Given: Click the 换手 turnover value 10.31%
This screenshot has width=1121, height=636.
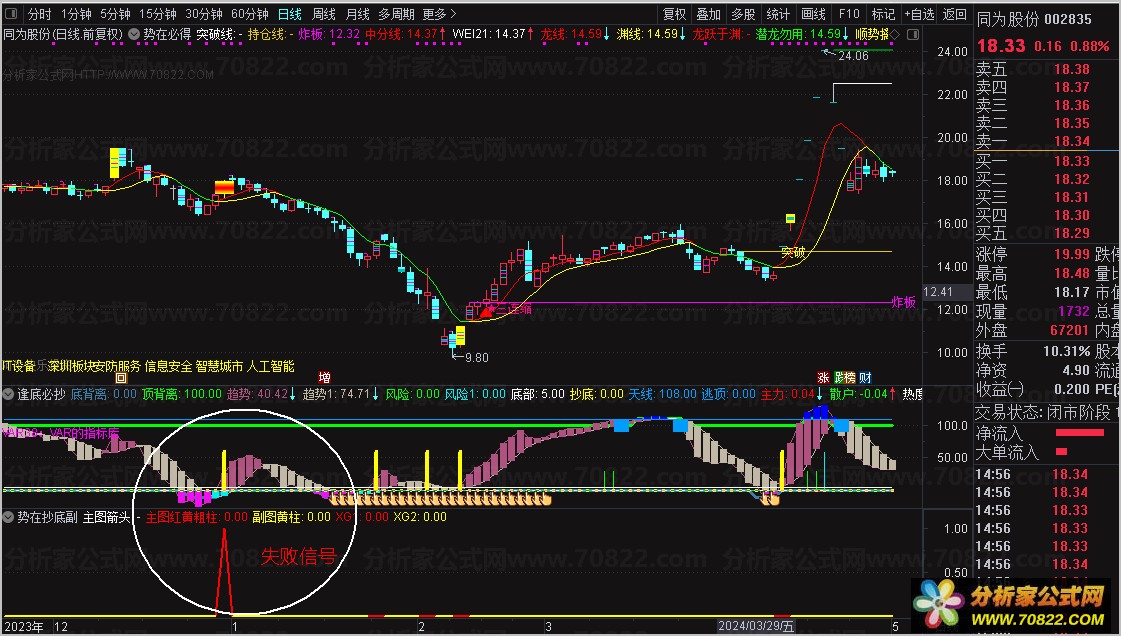Looking at the screenshot, I should [1066, 352].
